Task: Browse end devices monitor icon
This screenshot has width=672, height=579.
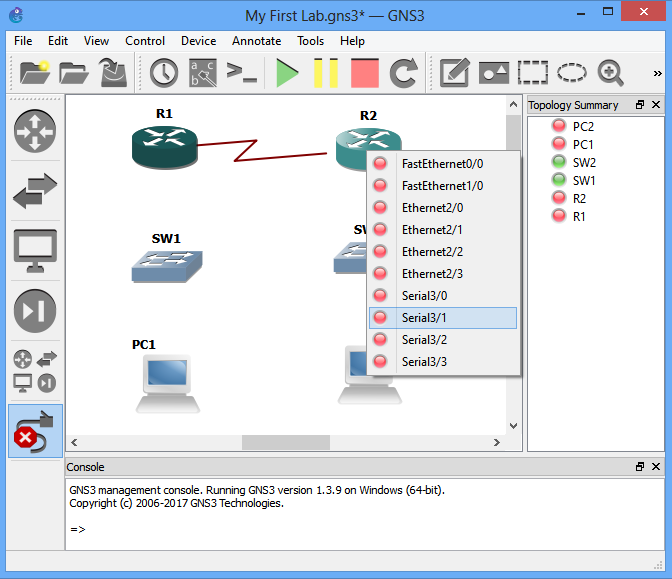Action: tap(35, 251)
